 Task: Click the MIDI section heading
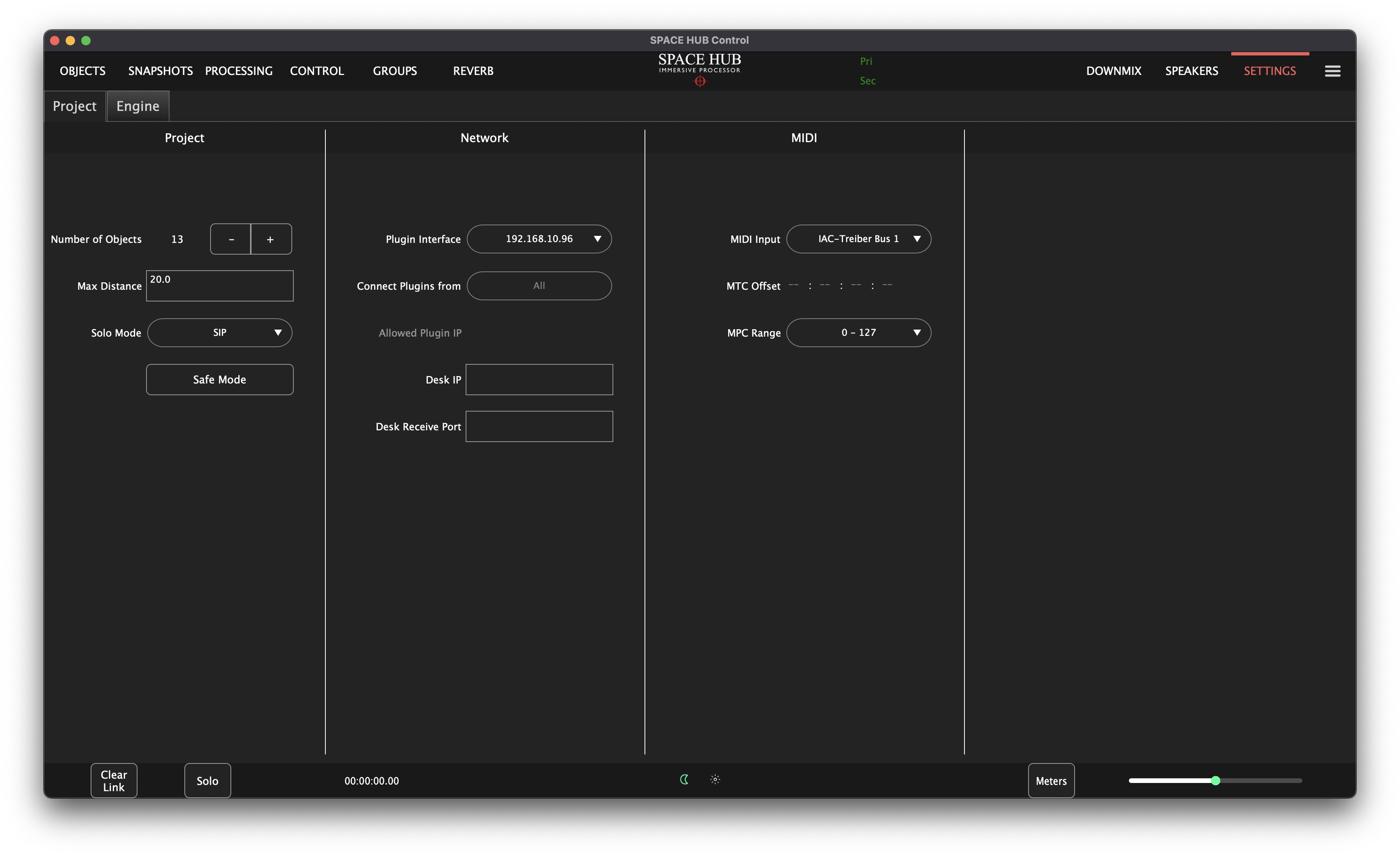pos(804,137)
